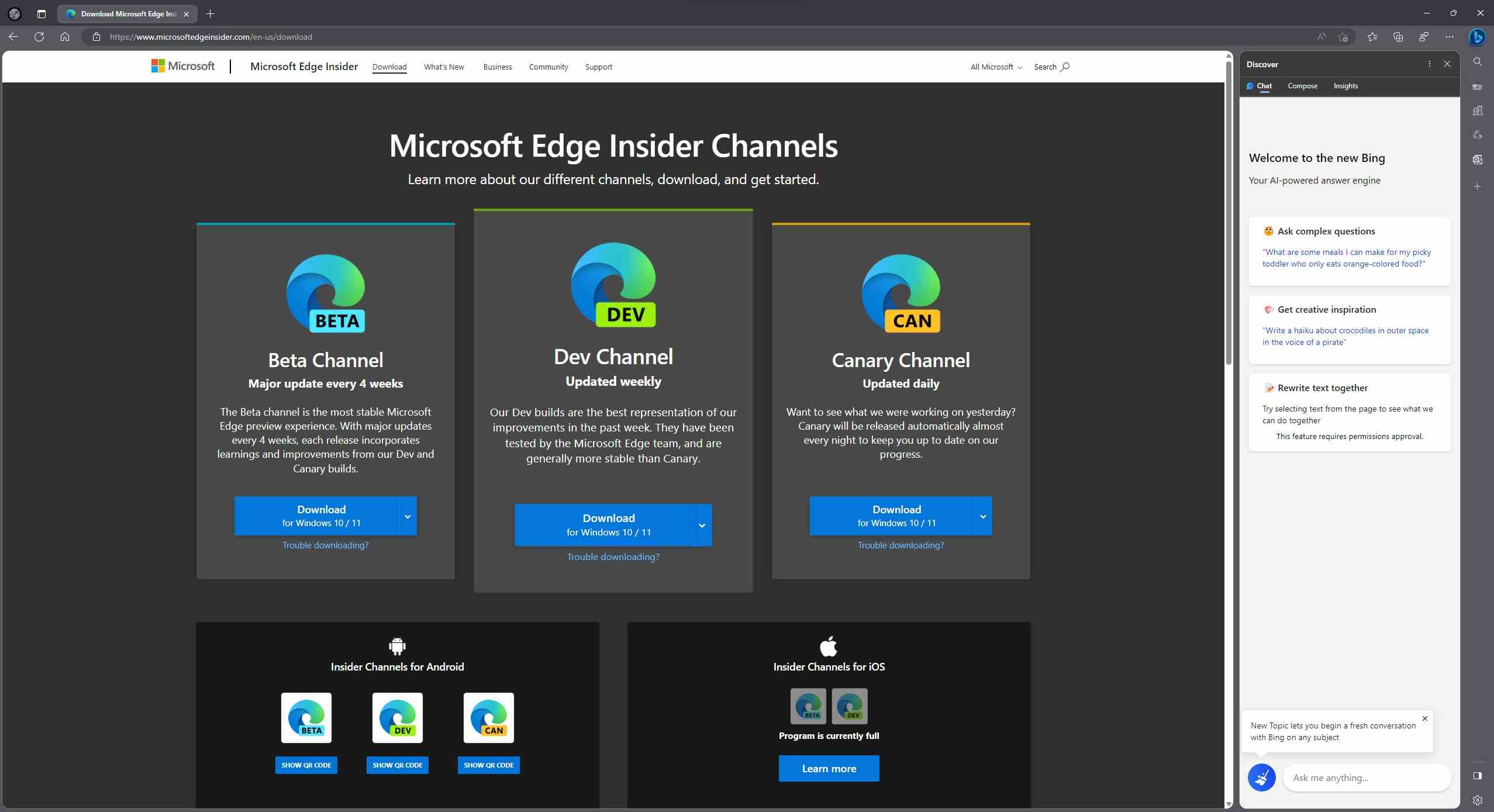The width and height of the screenshot is (1494, 812).
Task: Open the profile avatar in title bar
Action: click(15, 13)
